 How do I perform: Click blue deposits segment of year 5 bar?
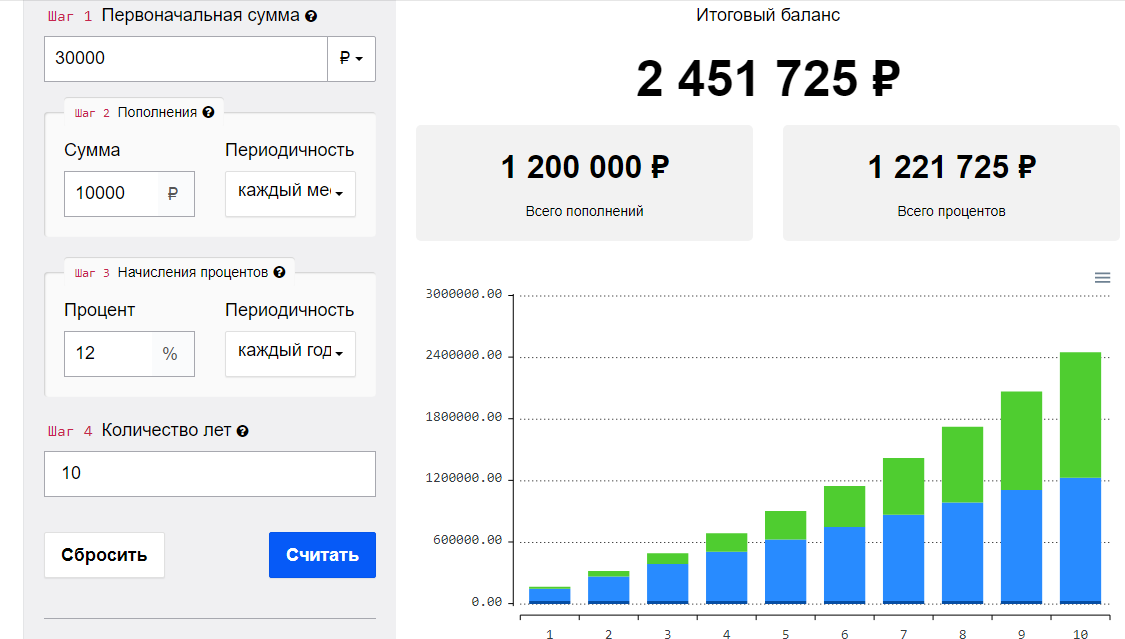click(786, 570)
